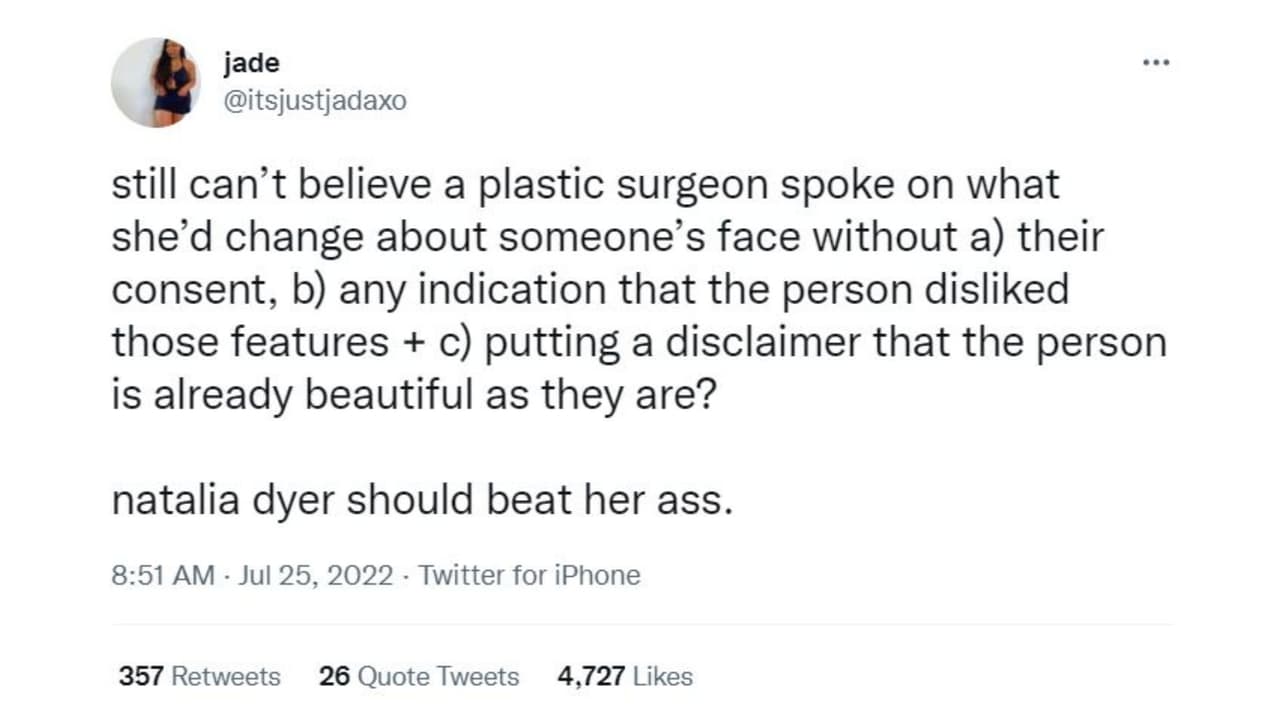Image resolution: width=1280 pixels, height=720 pixels.
Task: Click the words "natalia dyer" in the tweet
Action: [225, 500]
